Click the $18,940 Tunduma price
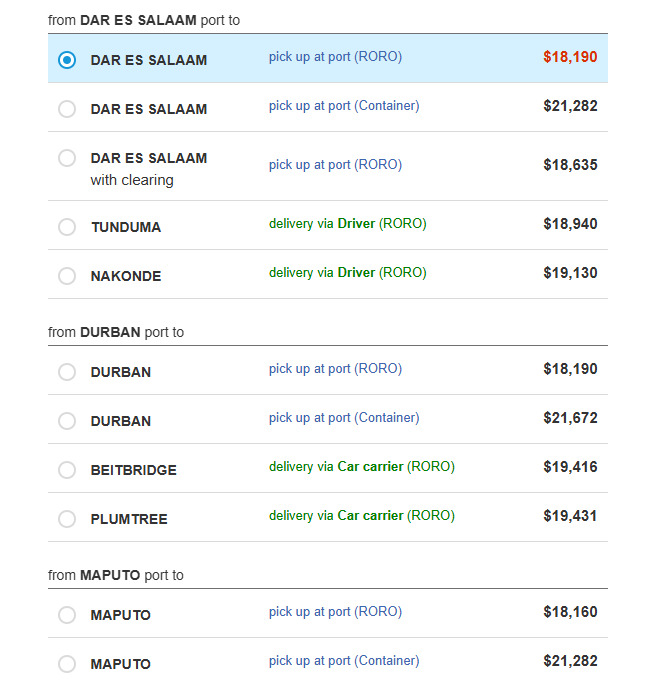Screen dimensions: 663x684 click(x=570, y=224)
